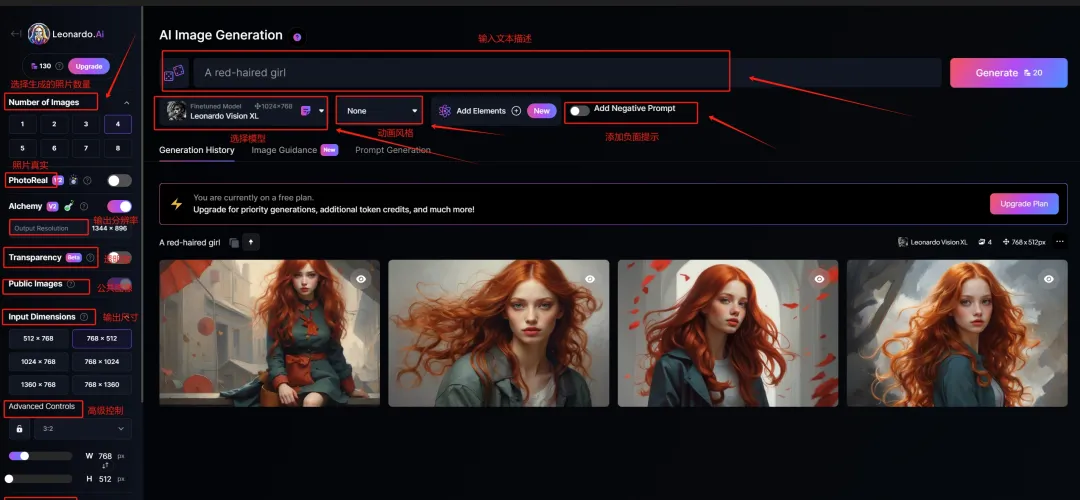Turn off the Alchemy toggle
Image resolution: width=1080 pixels, height=500 pixels.
point(119,206)
